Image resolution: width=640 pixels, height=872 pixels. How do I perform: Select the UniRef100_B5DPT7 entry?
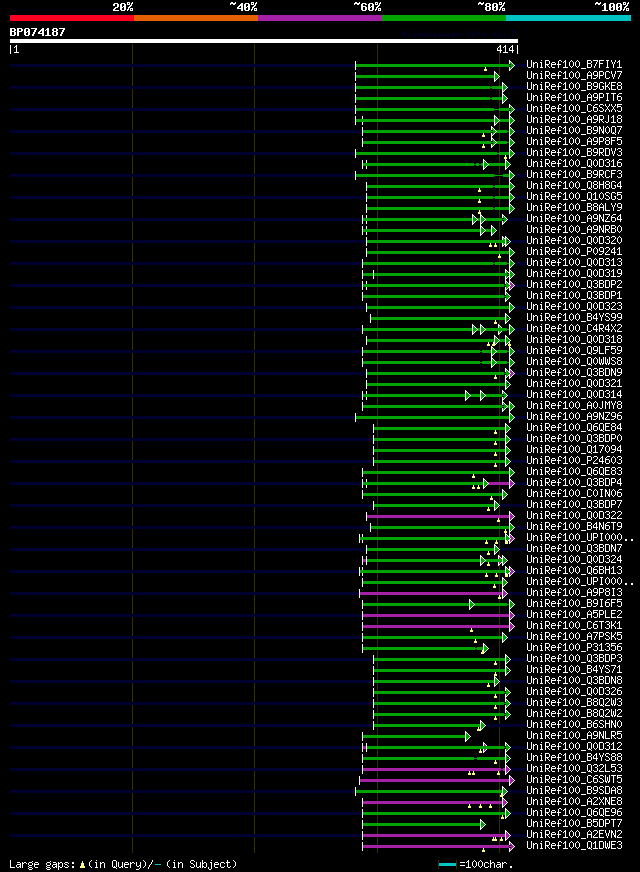pos(574,824)
